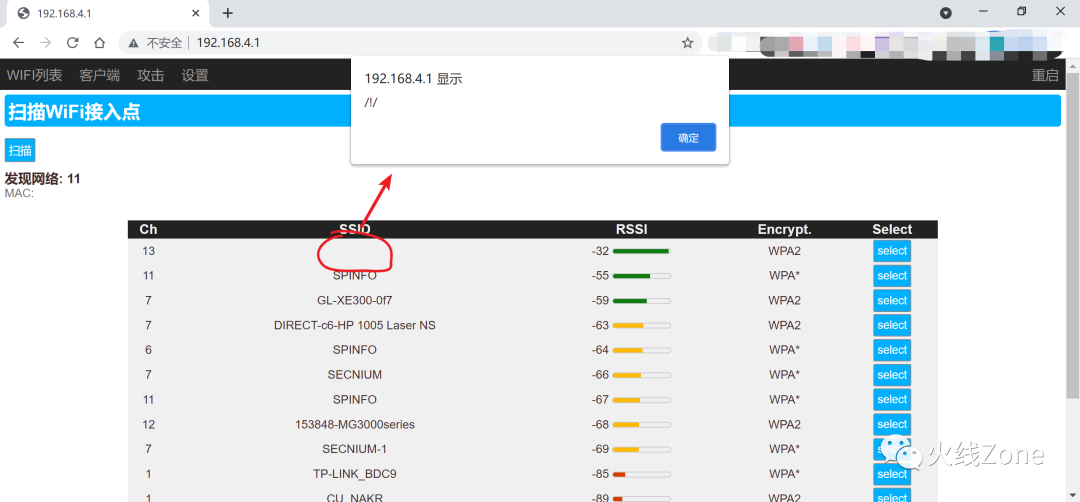Select the SPINFO network with RSSI -67
This screenshot has height=502, width=1080.
tap(892, 399)
